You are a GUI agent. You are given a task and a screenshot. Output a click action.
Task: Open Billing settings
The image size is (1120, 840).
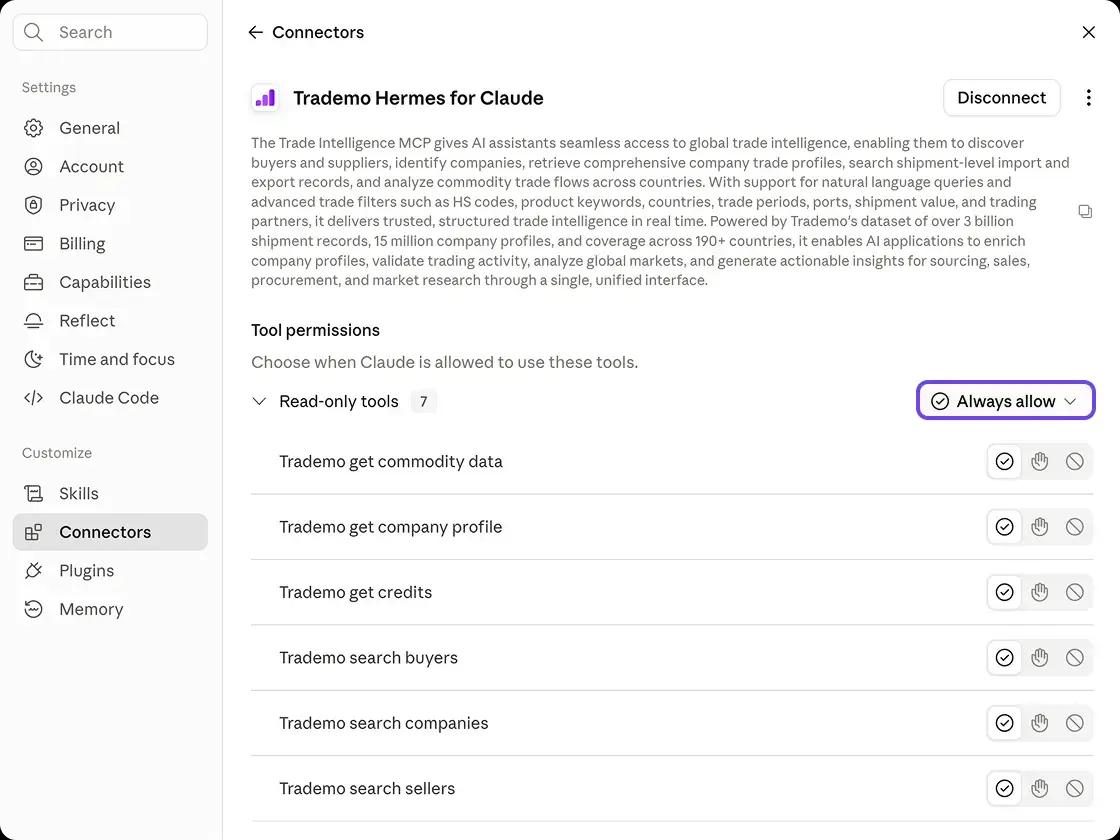point(110,244)
